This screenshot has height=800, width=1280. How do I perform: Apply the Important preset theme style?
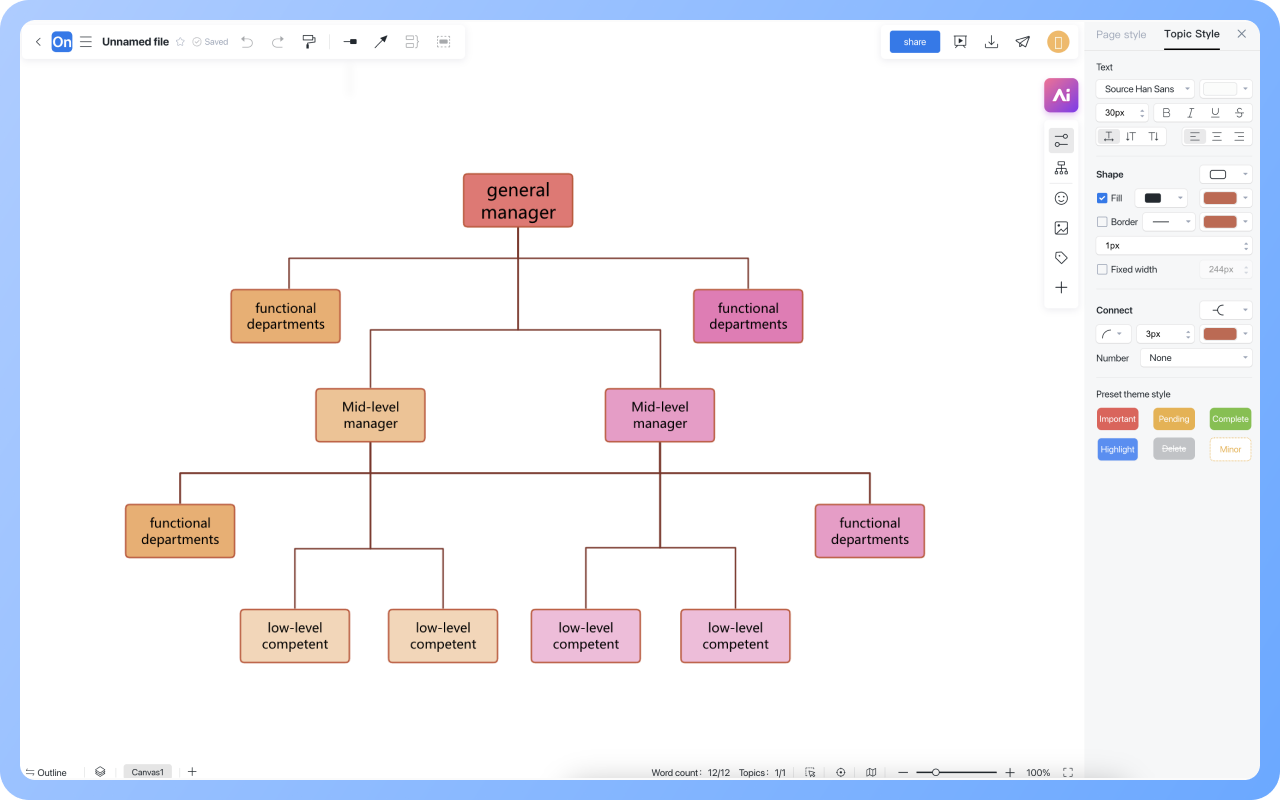1117,419
